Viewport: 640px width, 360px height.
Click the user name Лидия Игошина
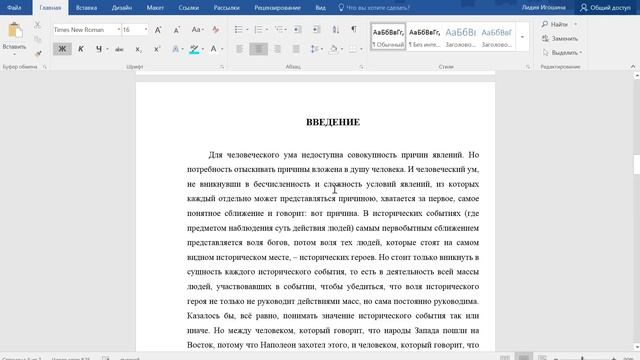click(544, 7)
